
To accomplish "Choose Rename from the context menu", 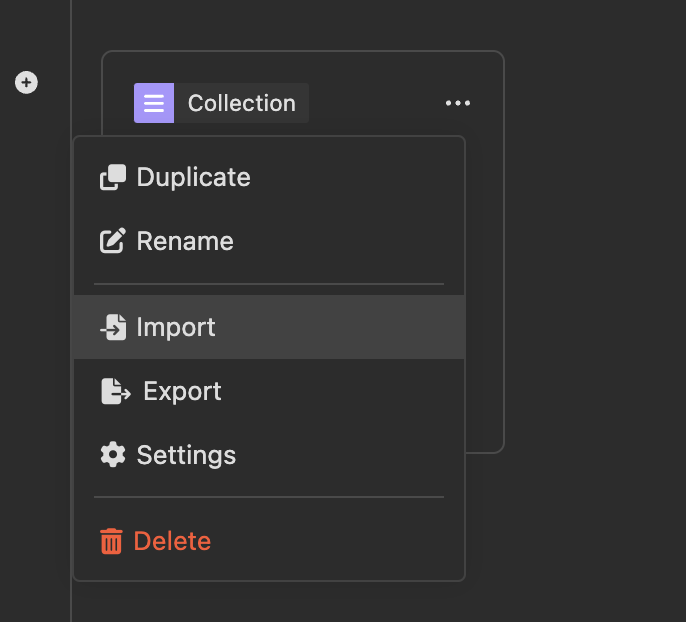I will pyautogui.click(x=185, y=241).
